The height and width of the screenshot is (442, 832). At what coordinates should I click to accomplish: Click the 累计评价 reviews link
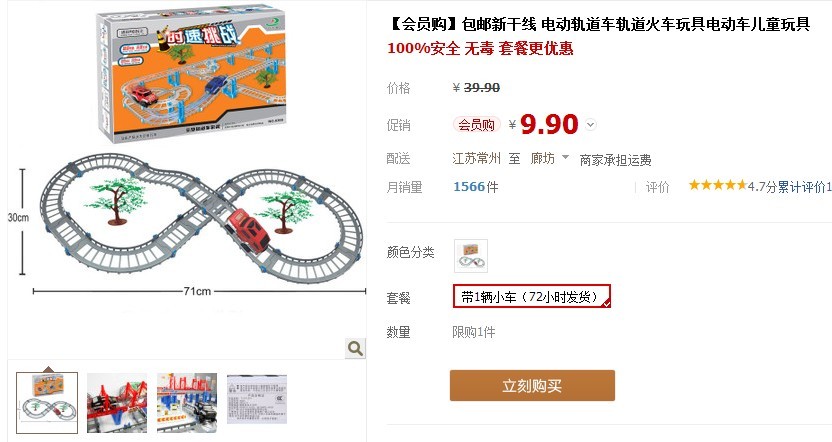(x=801, y=187)
